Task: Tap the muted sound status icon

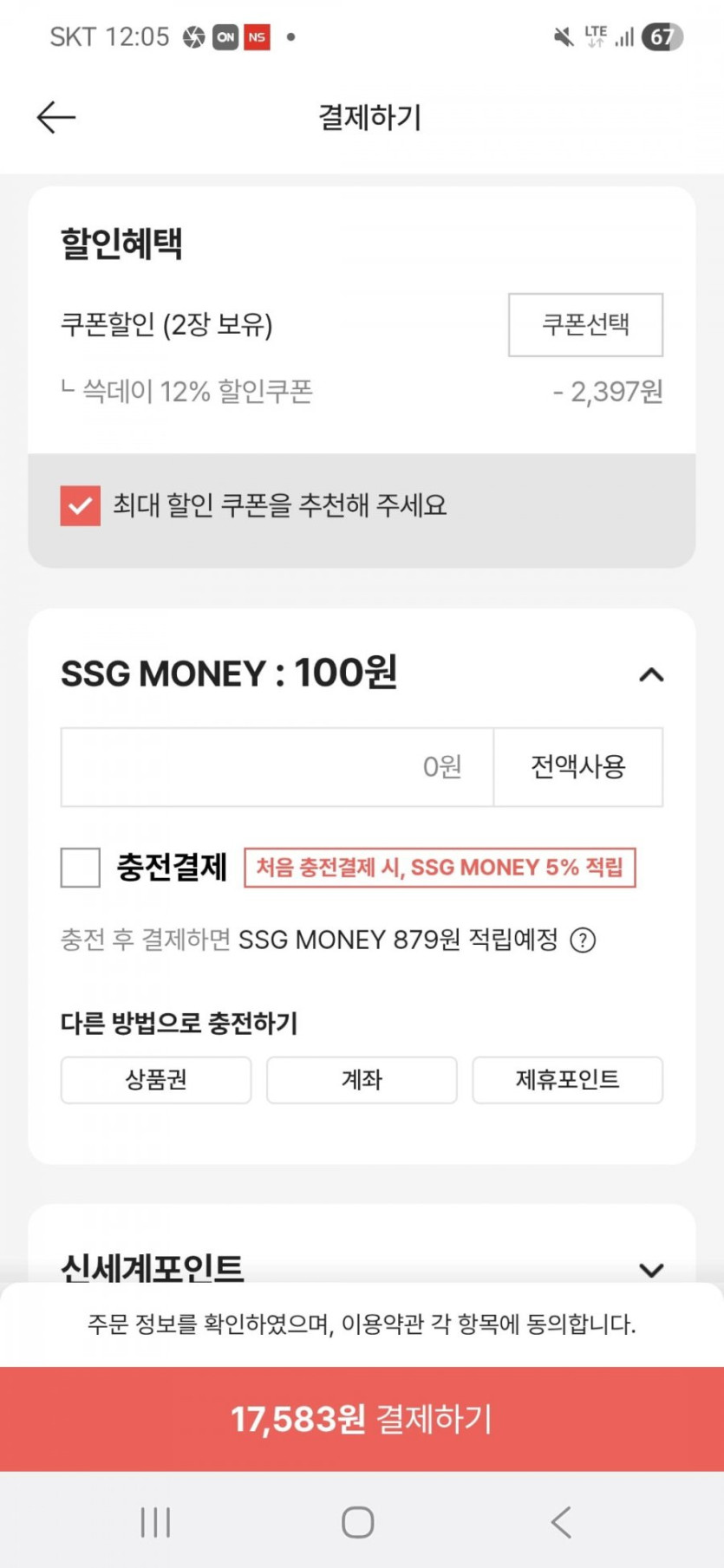Action: coord(564,37)
